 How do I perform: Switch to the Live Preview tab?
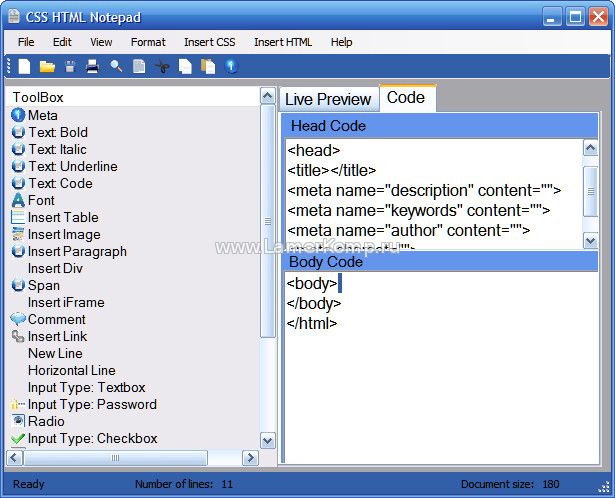[x=328, y=99]
